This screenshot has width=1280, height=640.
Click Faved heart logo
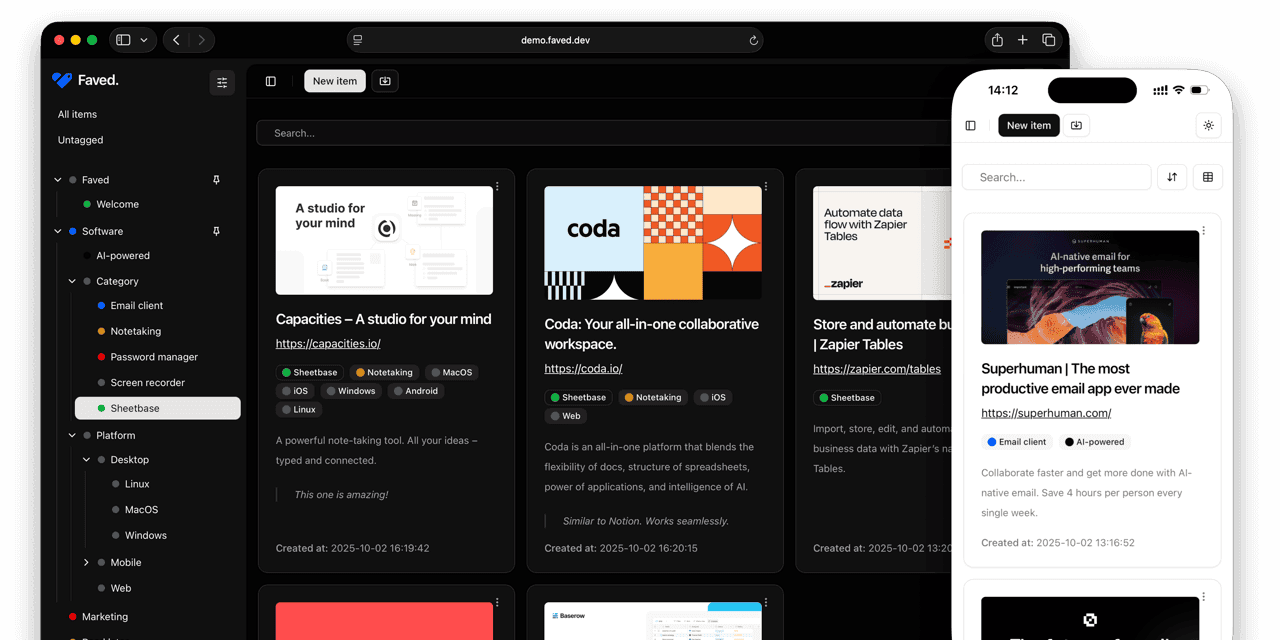[62, 80]
